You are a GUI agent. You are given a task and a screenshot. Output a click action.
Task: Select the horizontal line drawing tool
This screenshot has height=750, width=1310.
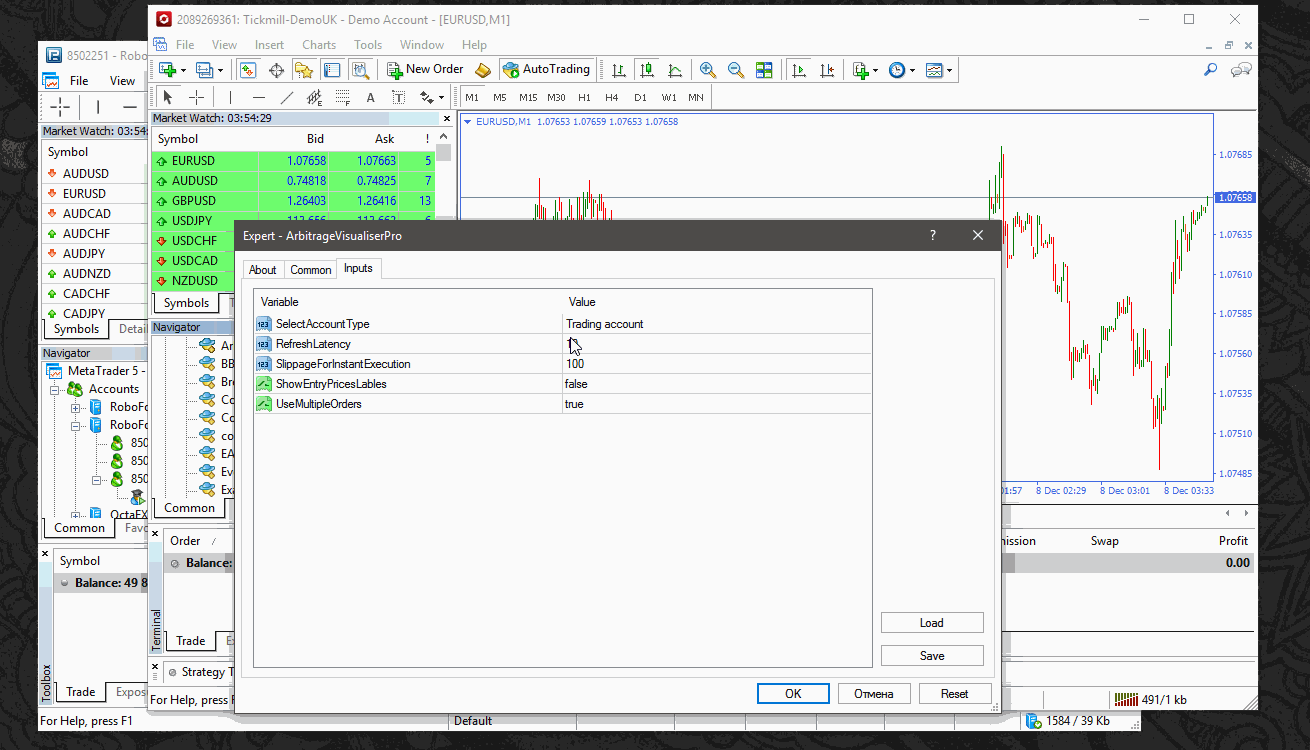tap(258, 97)
